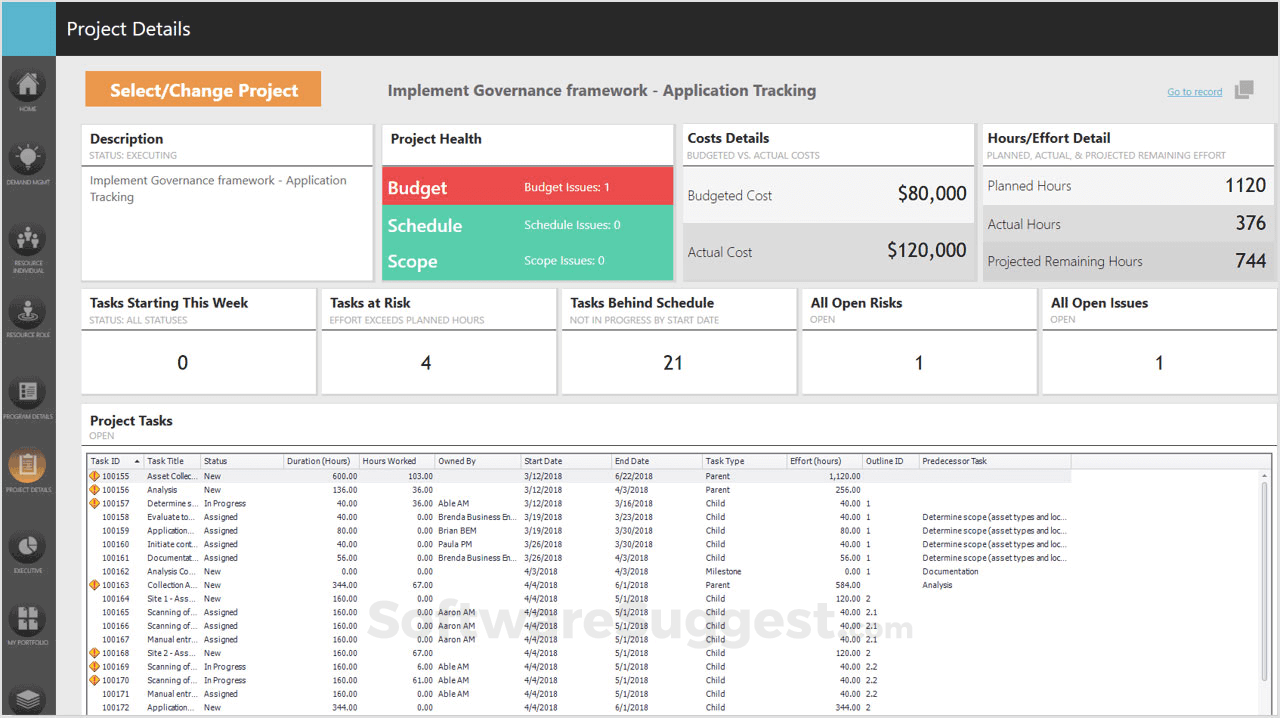Follow the Go to record link
This screenshot has height=718, width=1280.
(x=1194, y=92)
